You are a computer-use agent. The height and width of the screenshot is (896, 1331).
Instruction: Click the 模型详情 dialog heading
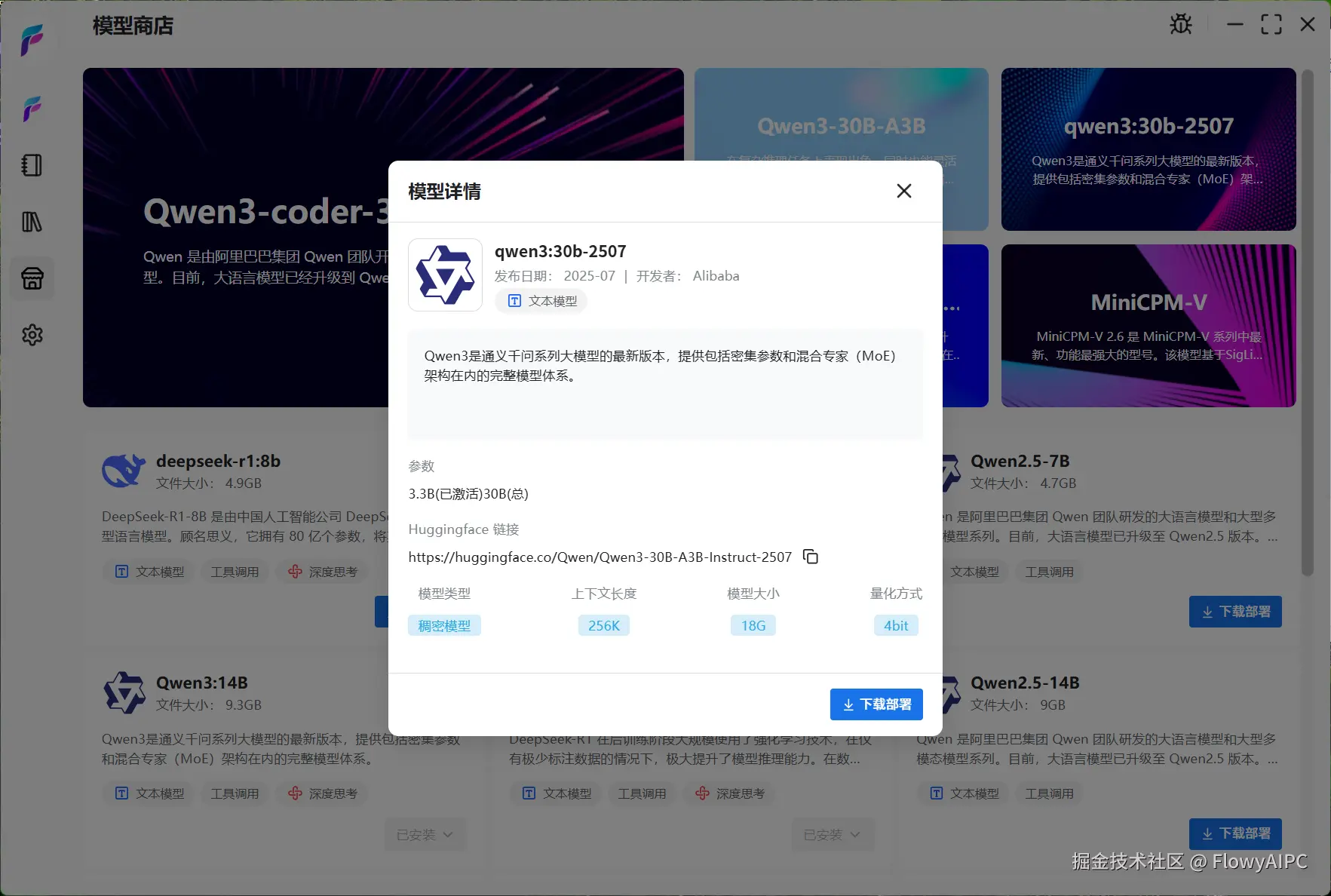445,192
